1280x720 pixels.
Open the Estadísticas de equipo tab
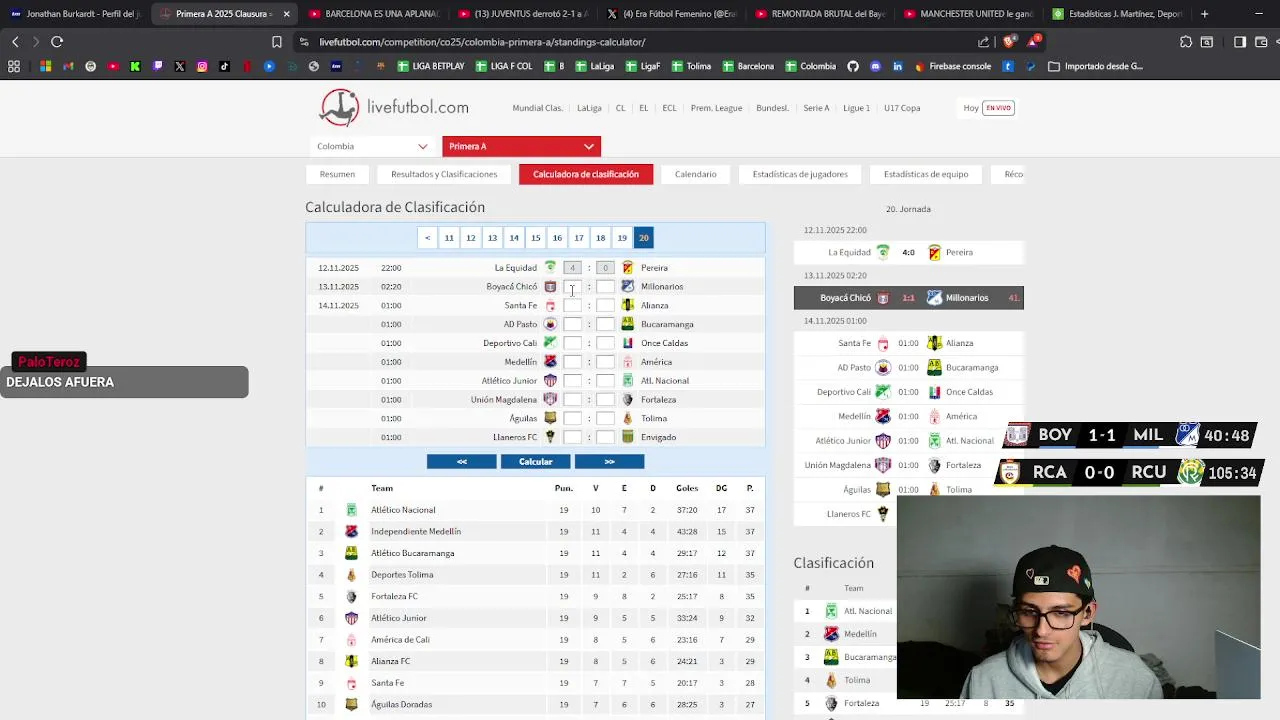(926, 174)
